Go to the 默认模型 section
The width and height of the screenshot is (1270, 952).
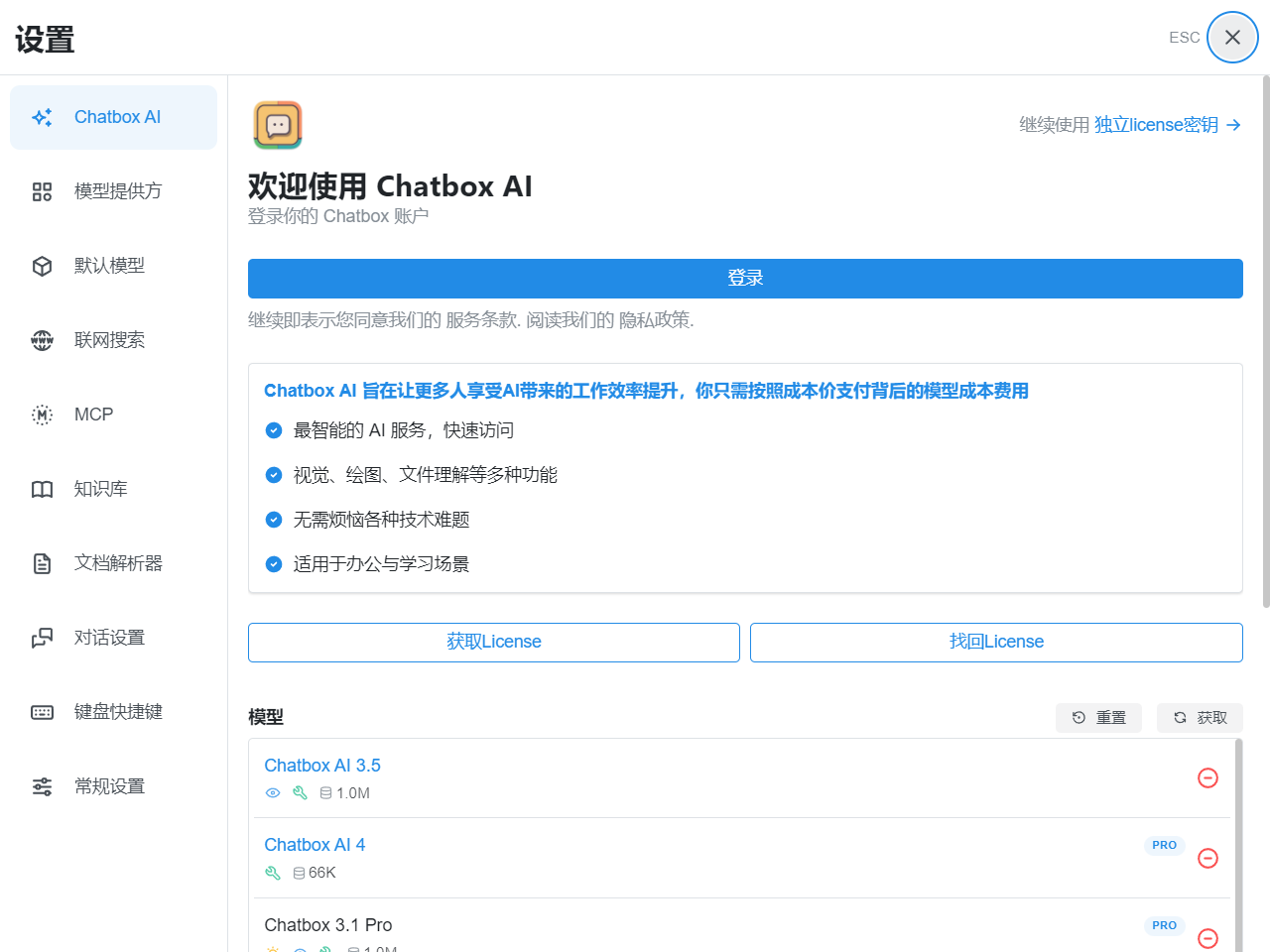[x=113, y=266]
